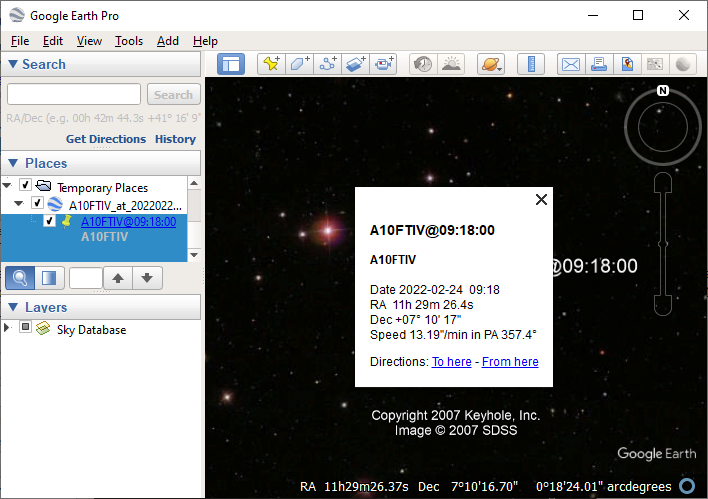
Task: Click the Search button
Action: (173, 94)
